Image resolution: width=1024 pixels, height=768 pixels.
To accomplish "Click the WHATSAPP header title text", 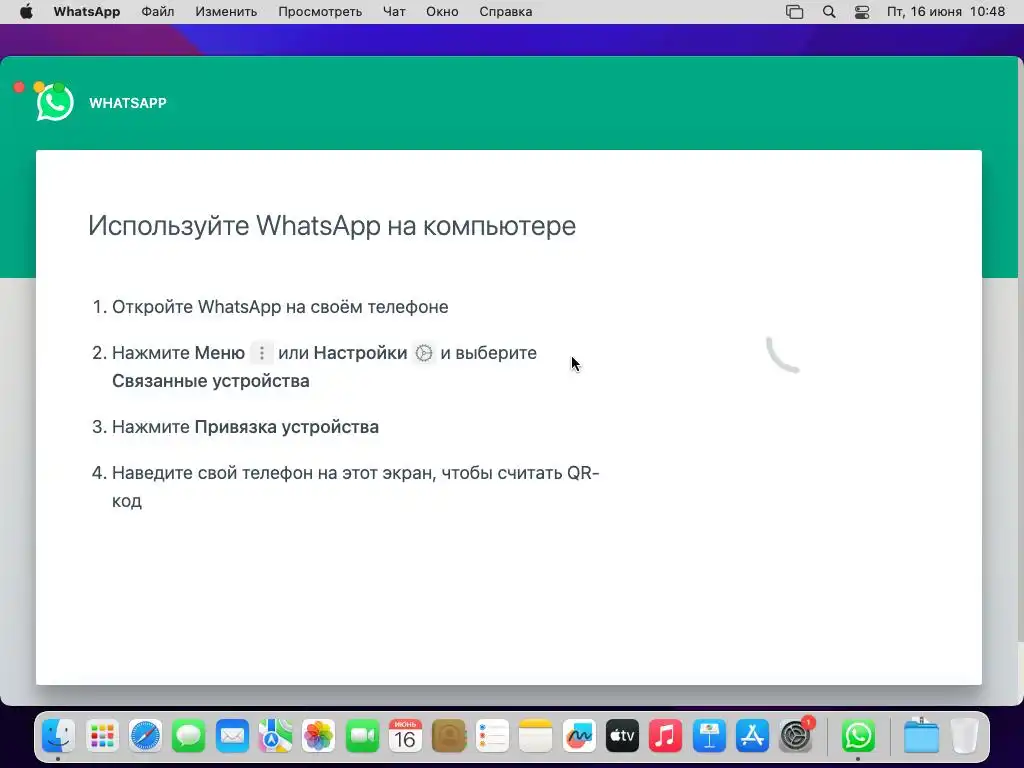I will 128,103.
